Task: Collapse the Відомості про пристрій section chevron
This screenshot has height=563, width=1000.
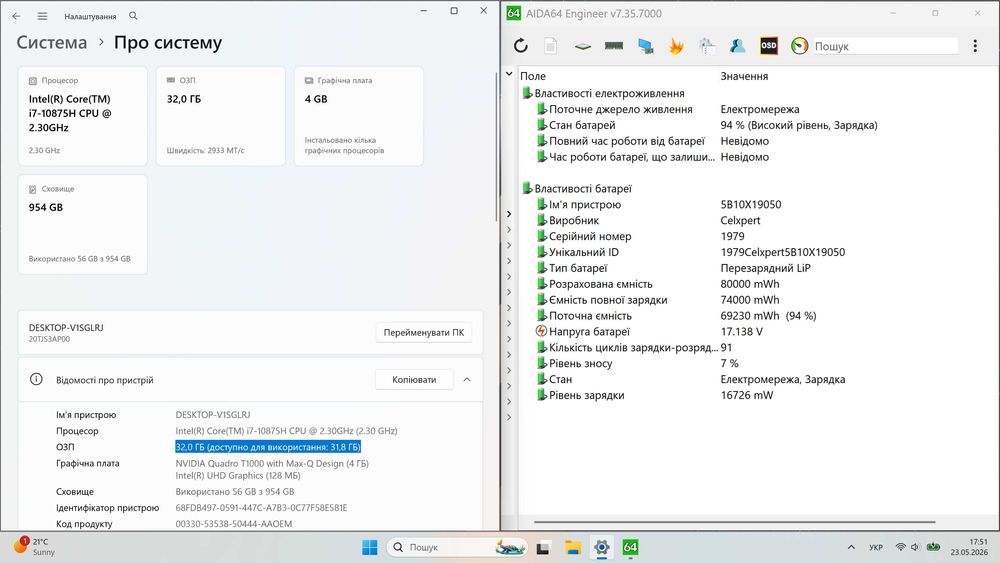Action: [x=467, y=379]
